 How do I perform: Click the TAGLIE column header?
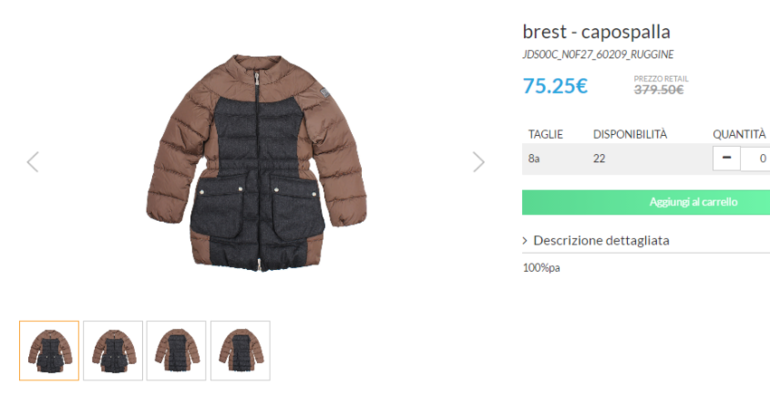coord(546,134)
